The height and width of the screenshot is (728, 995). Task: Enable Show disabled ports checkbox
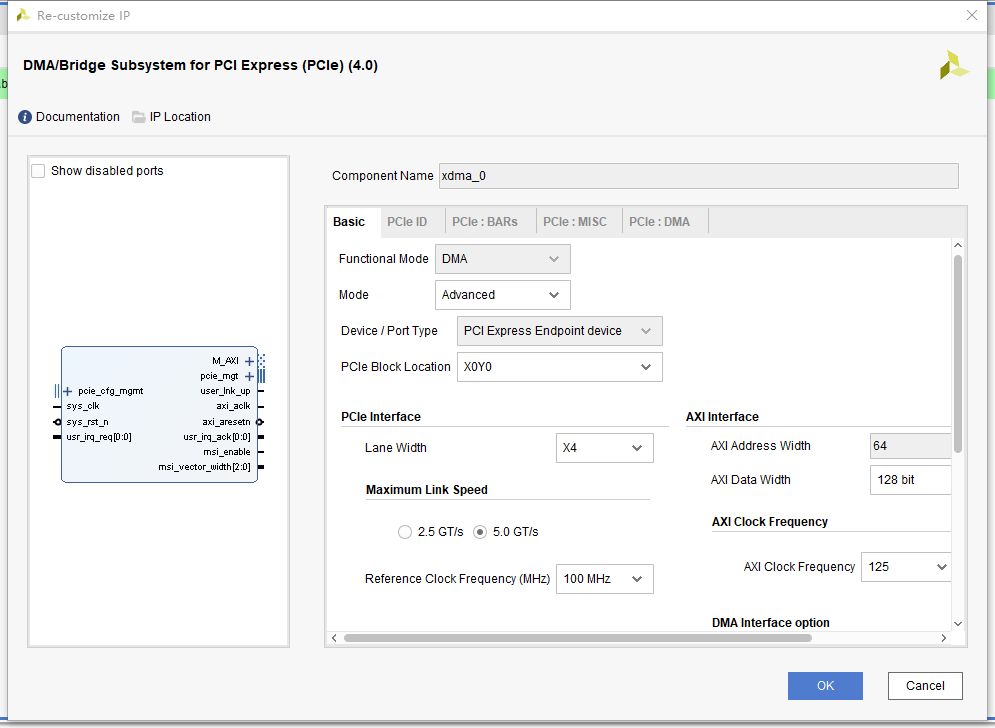point(38,171)
